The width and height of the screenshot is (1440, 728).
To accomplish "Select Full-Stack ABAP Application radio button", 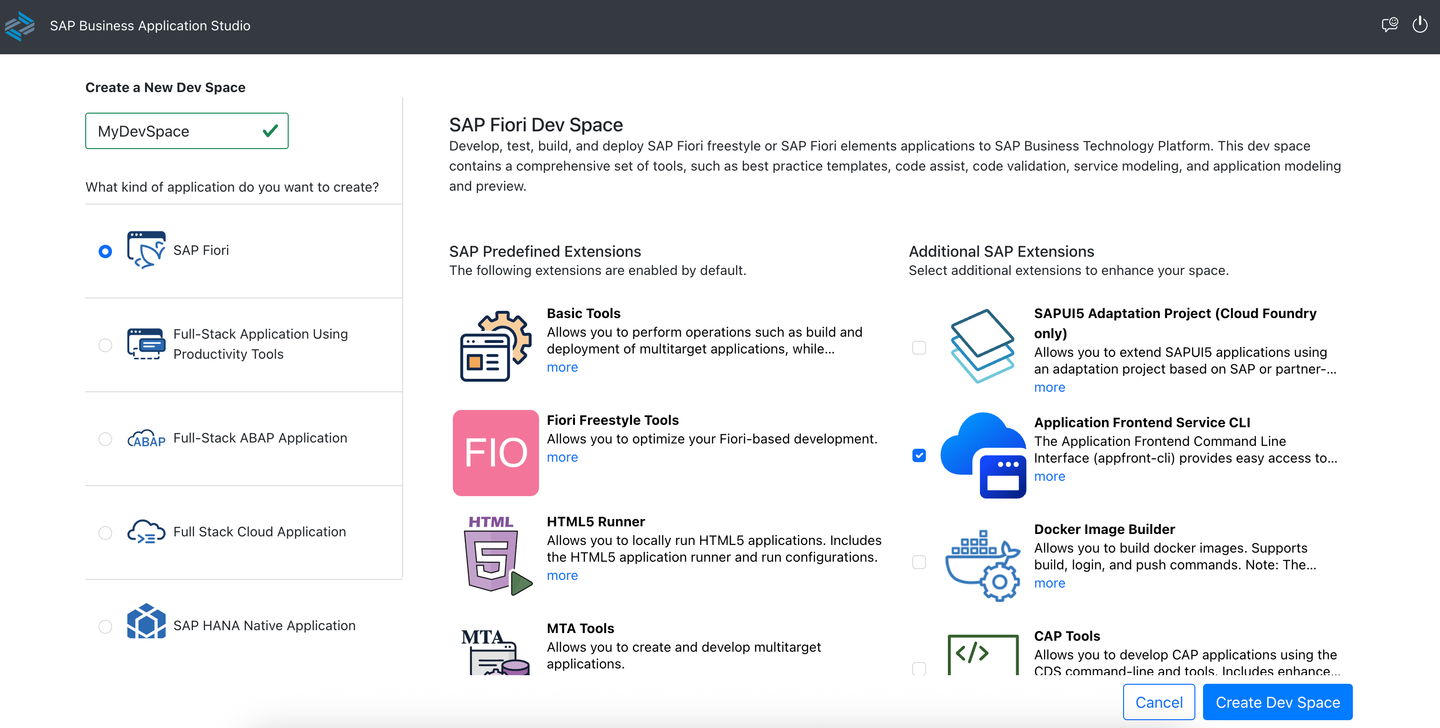I will (x=105, y=439).
